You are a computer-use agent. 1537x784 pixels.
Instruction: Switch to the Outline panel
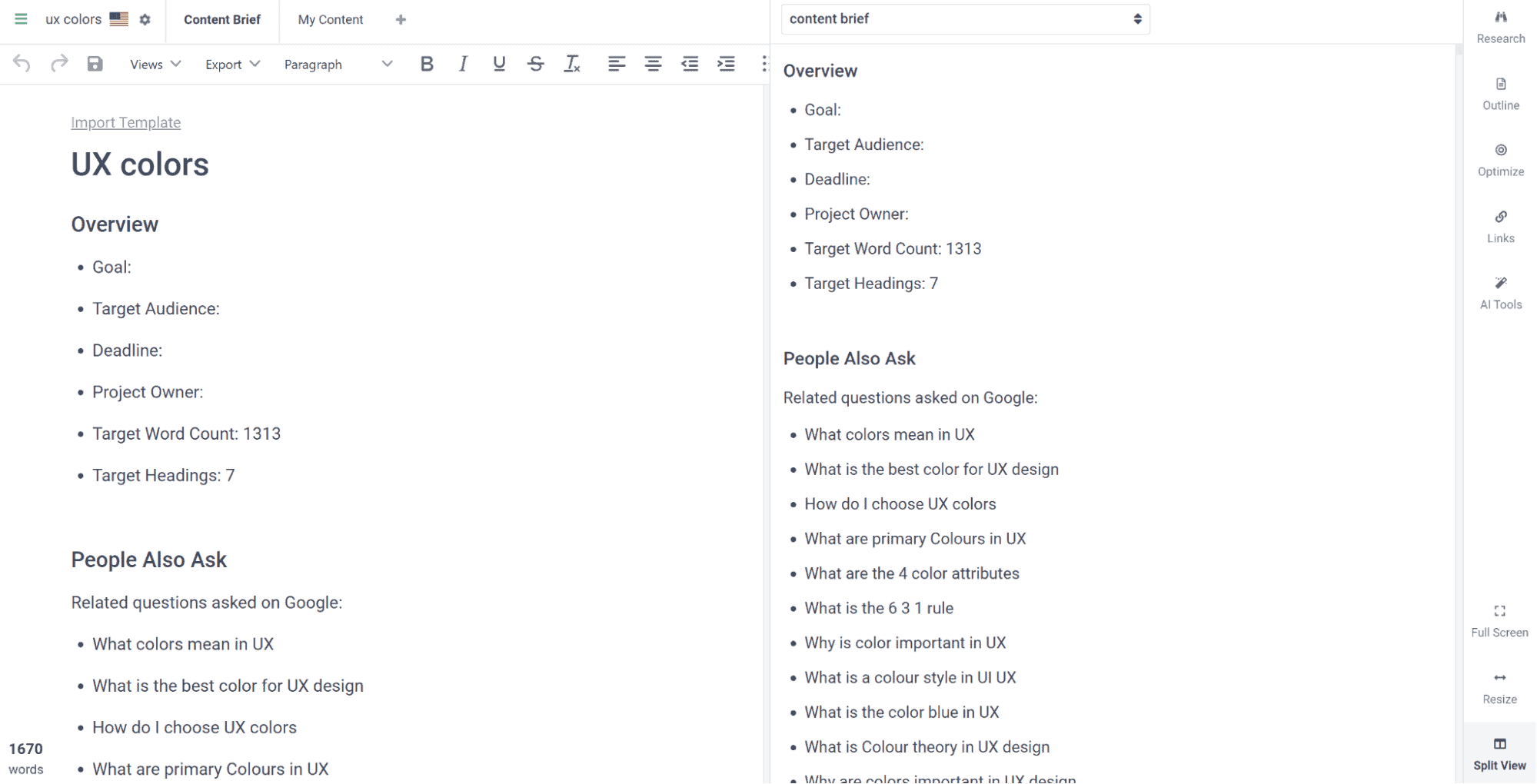point(1499,94)
